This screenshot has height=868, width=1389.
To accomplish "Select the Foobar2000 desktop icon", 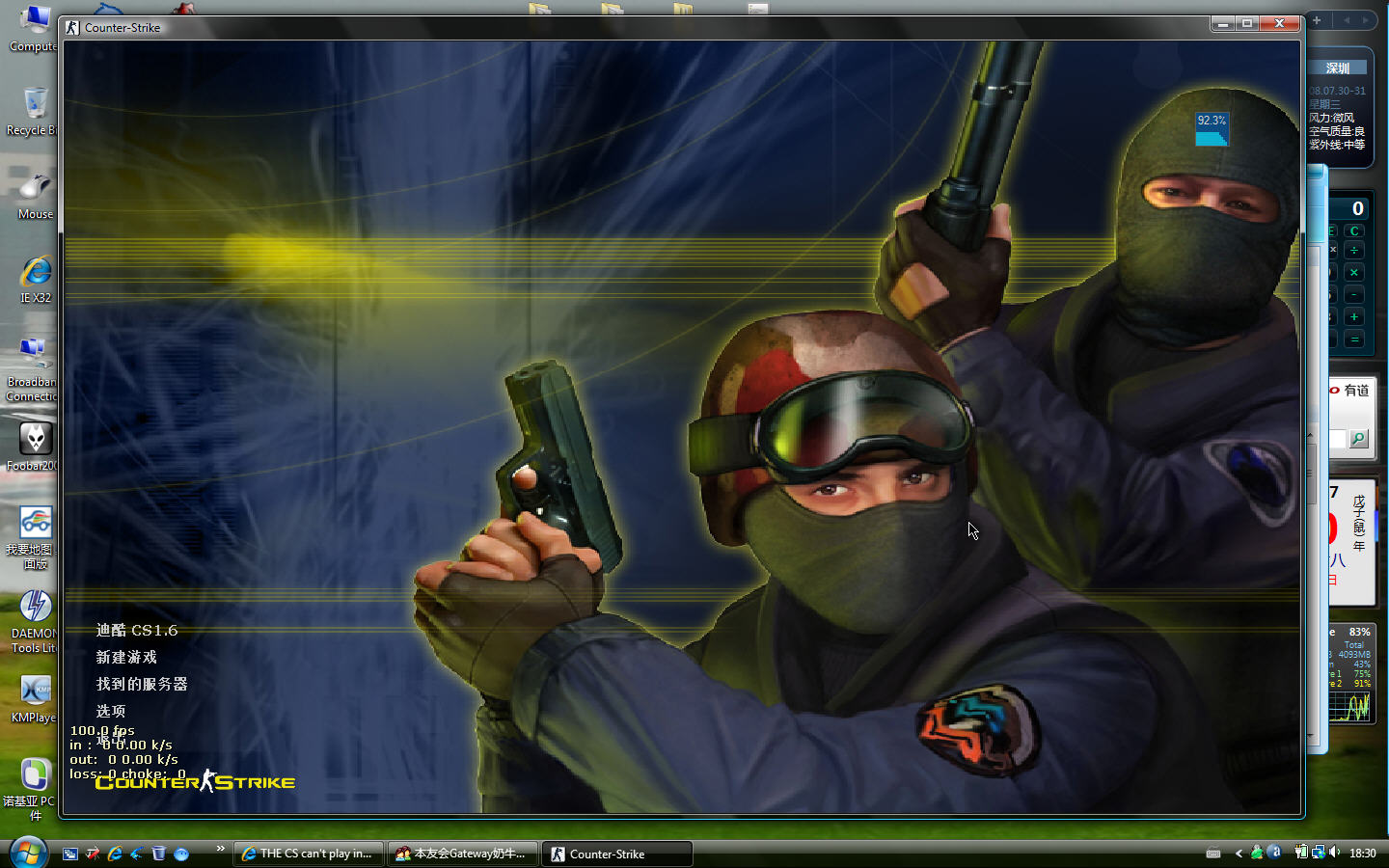I will pyautogui.click(x=32, y=447).
